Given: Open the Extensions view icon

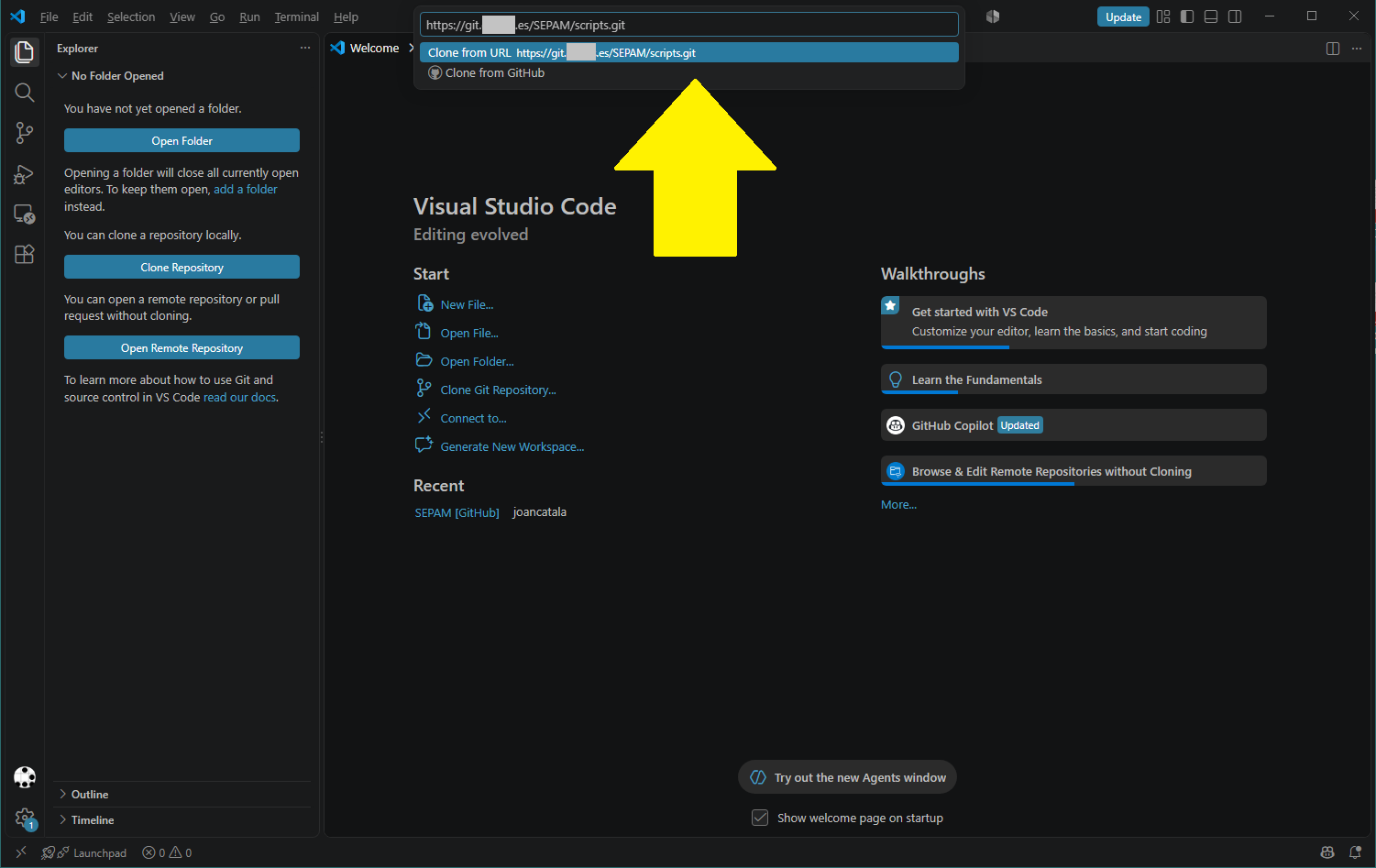Looking at the screenshot, I should coord(25,255).
